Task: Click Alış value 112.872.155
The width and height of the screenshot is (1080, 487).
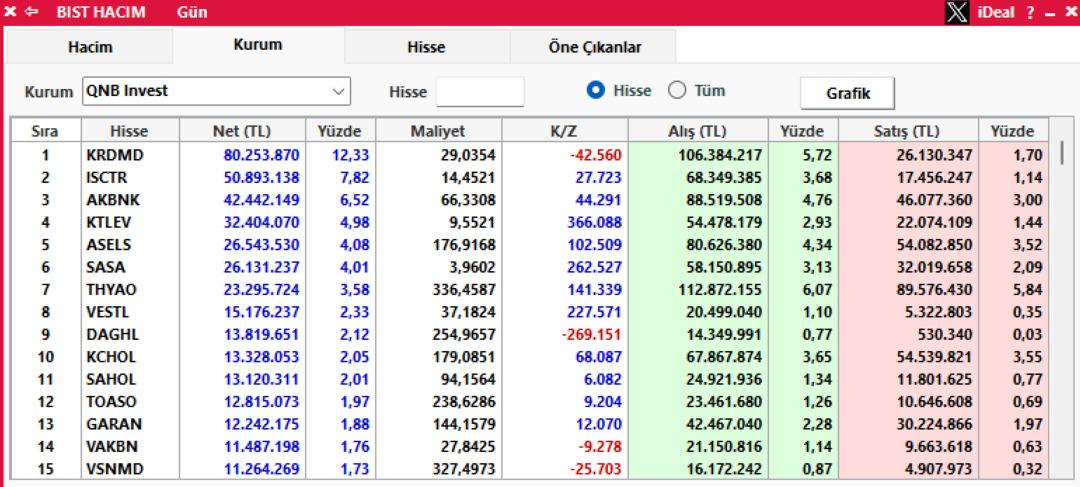Action: coord(718,290)
